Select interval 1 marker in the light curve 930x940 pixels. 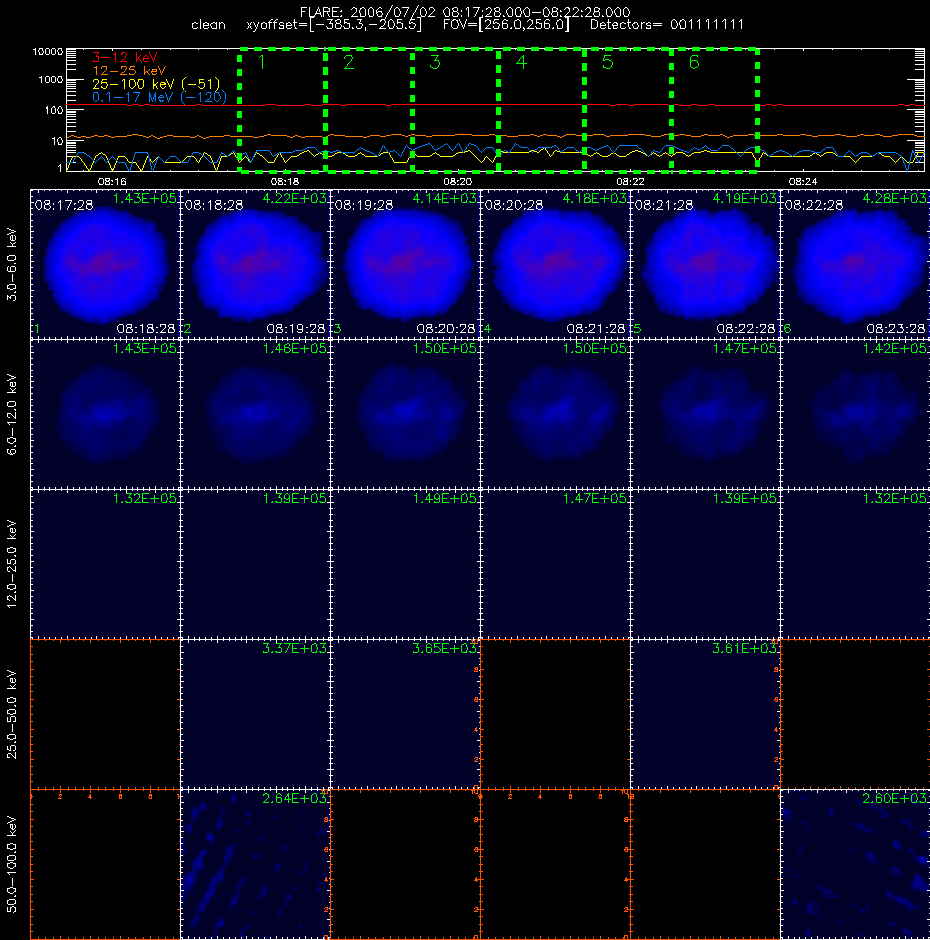pos(282,110)
